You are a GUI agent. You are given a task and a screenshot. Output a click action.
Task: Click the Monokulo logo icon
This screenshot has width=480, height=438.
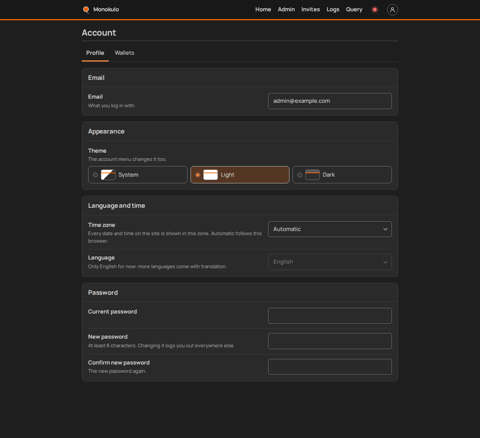click(x=86, y=9)
